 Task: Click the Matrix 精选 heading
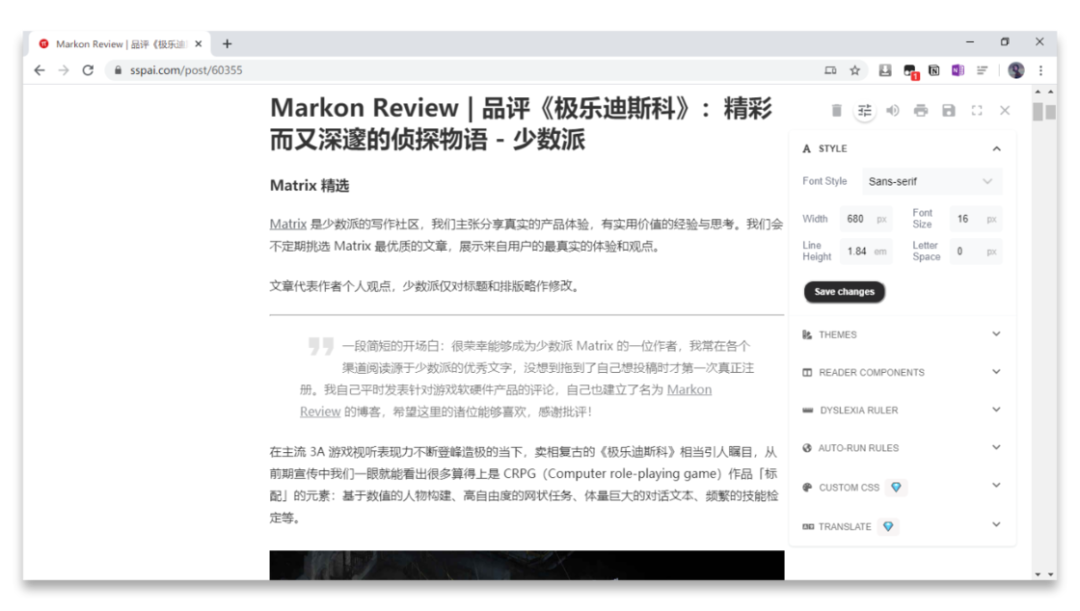point(309,185)
